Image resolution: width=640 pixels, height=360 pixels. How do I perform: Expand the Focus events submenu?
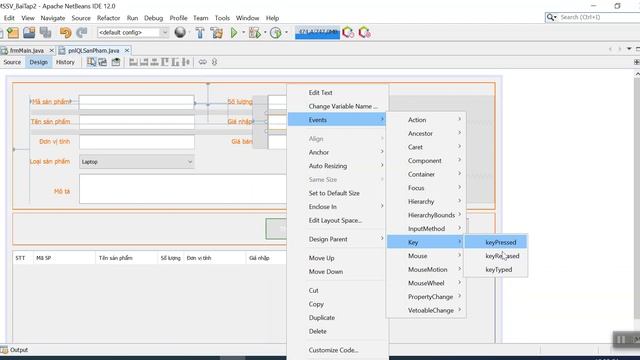pos(426,188)
